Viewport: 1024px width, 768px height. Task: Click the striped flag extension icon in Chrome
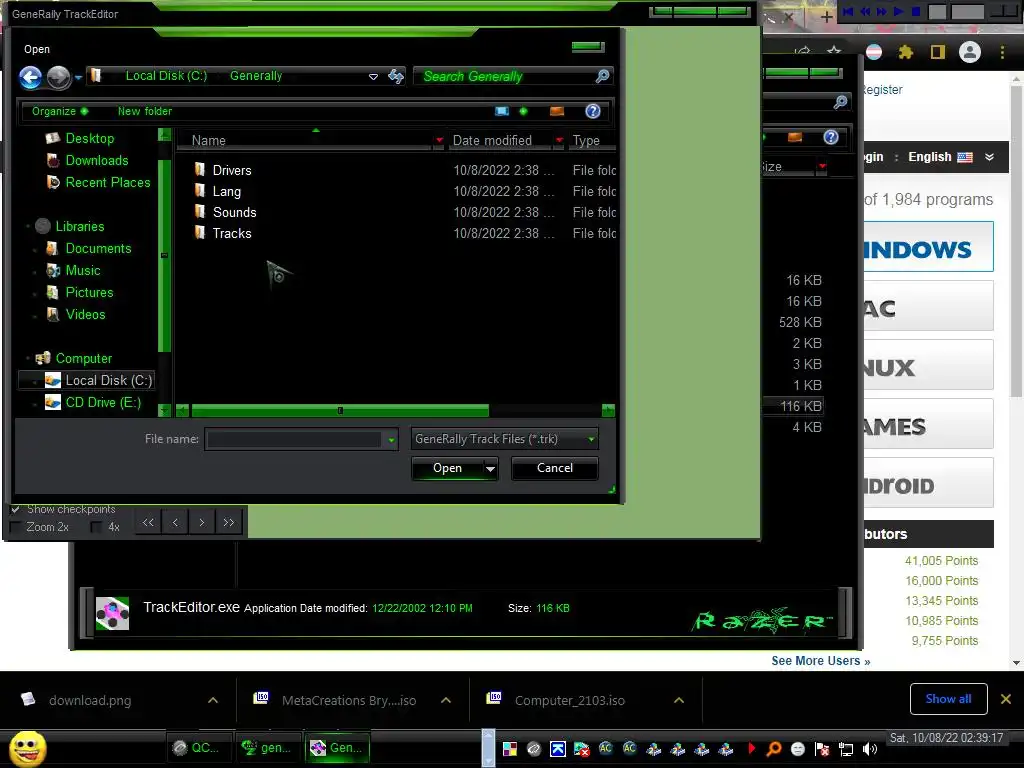tap(874, 52)
